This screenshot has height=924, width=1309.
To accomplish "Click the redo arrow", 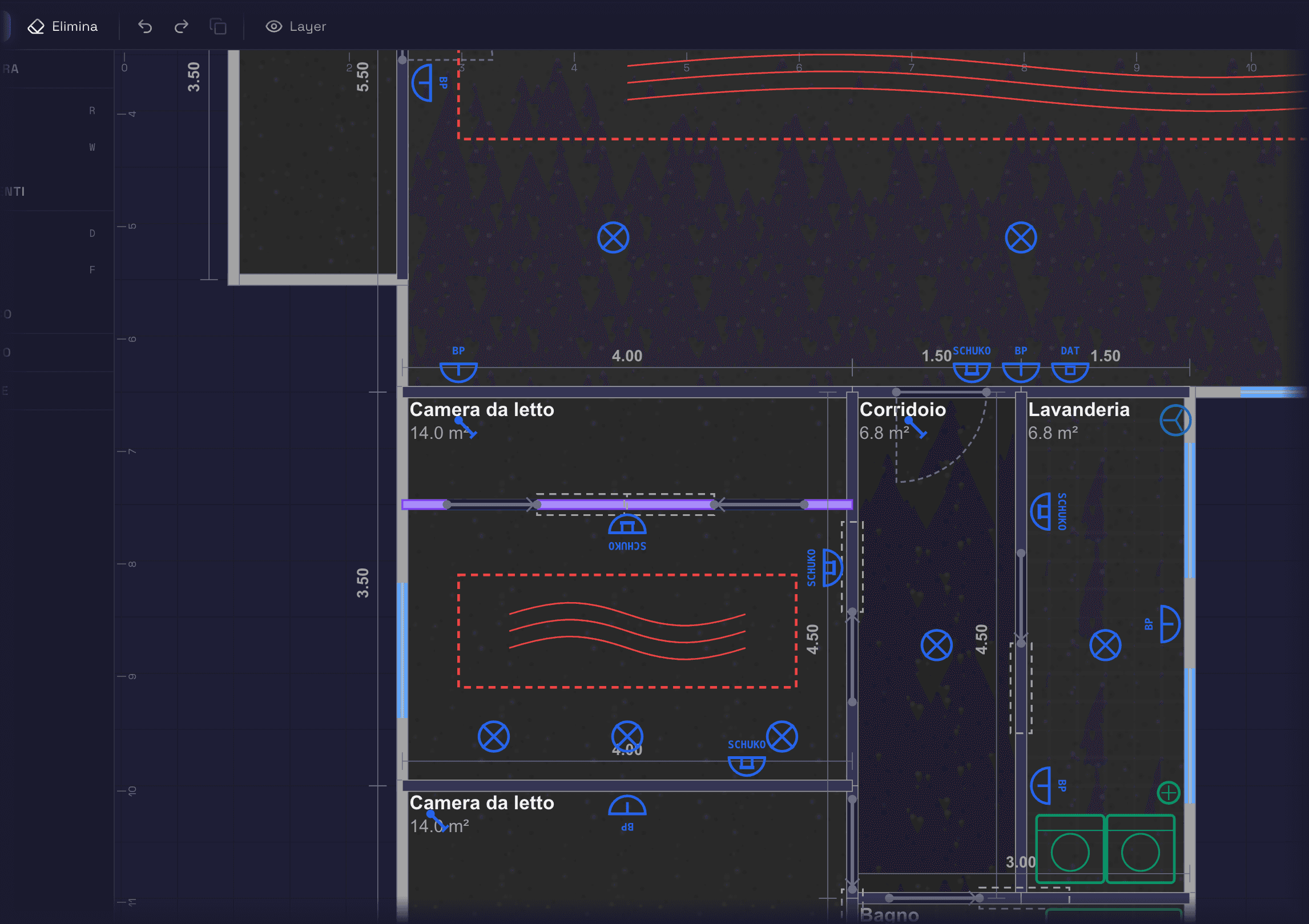I will [x=182, y=26].
